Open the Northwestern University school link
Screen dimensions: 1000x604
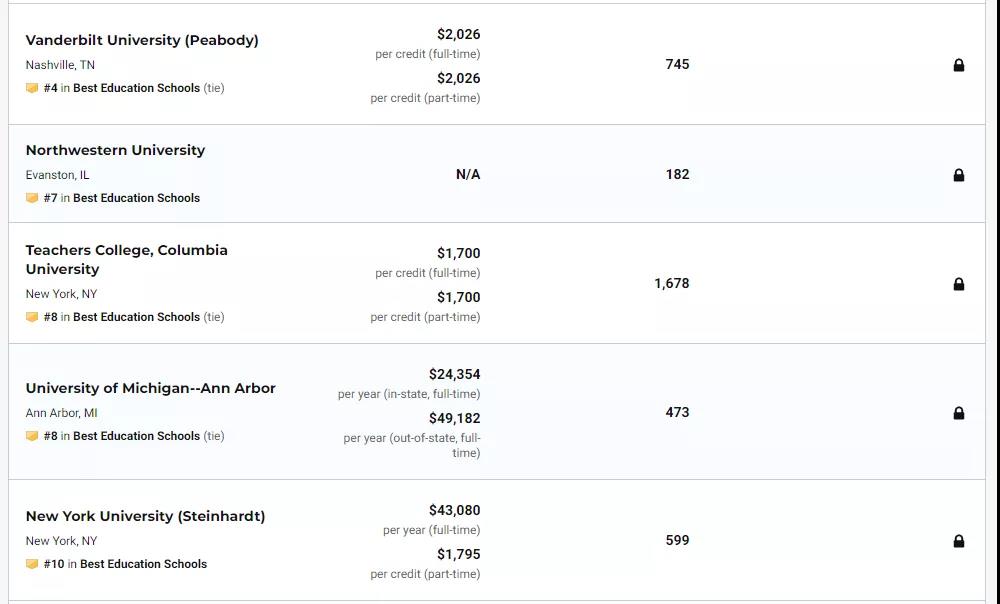tap(115, 151)
